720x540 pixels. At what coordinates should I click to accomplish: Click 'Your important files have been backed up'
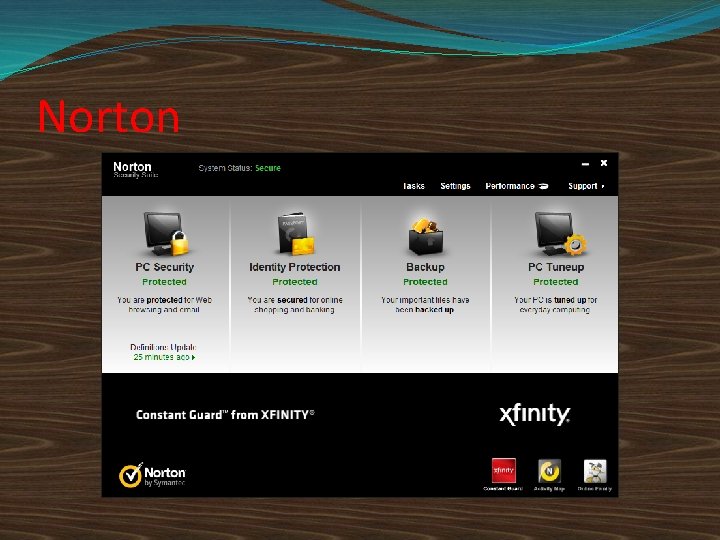[425, 305]
